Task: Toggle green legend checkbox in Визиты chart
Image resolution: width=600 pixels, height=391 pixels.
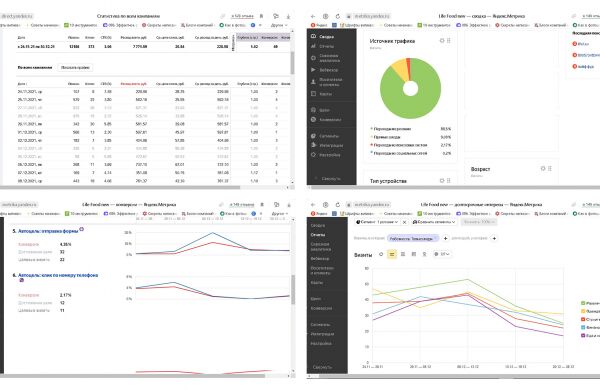Action: coord(583,303)
